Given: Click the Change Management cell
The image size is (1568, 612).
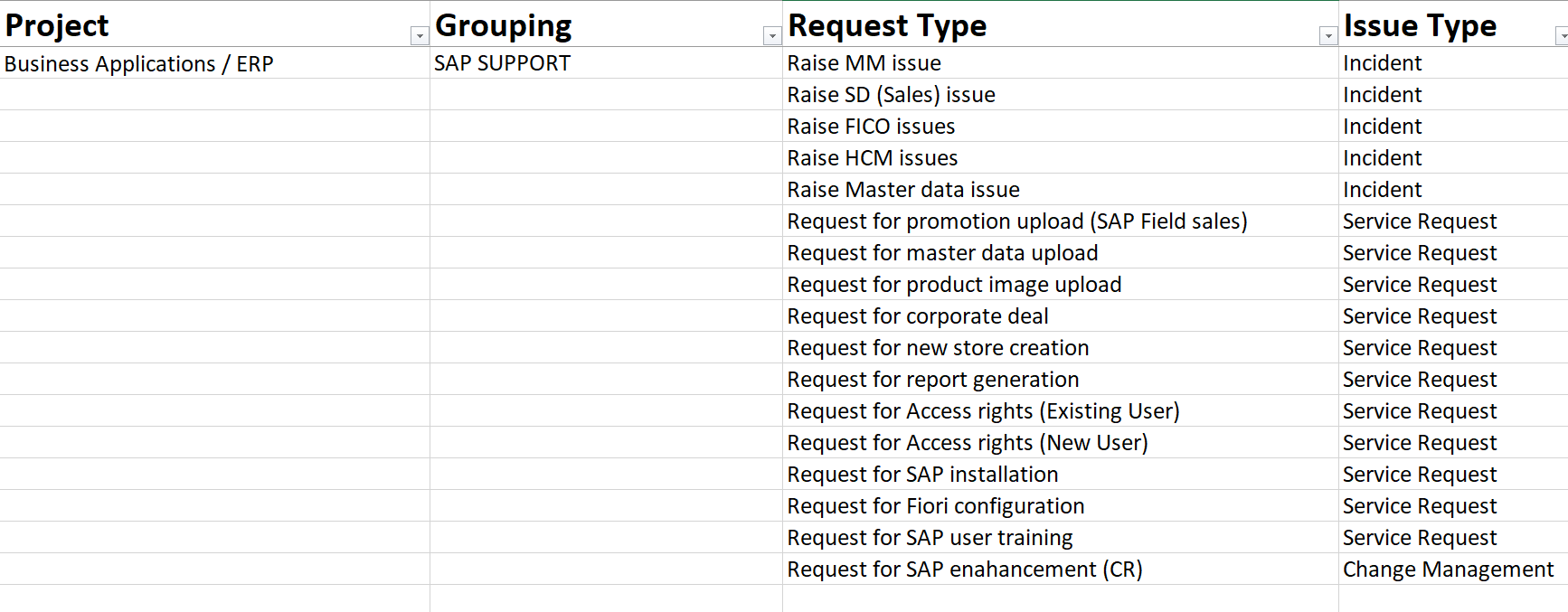Looking at the screenshot, I should [x=1453, y=570].
